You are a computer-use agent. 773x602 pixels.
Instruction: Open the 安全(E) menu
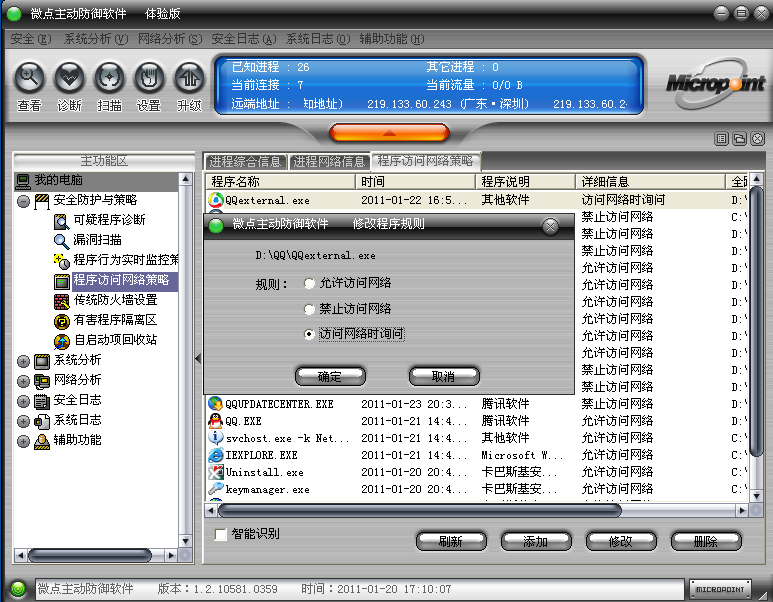[x=31, y=39]
